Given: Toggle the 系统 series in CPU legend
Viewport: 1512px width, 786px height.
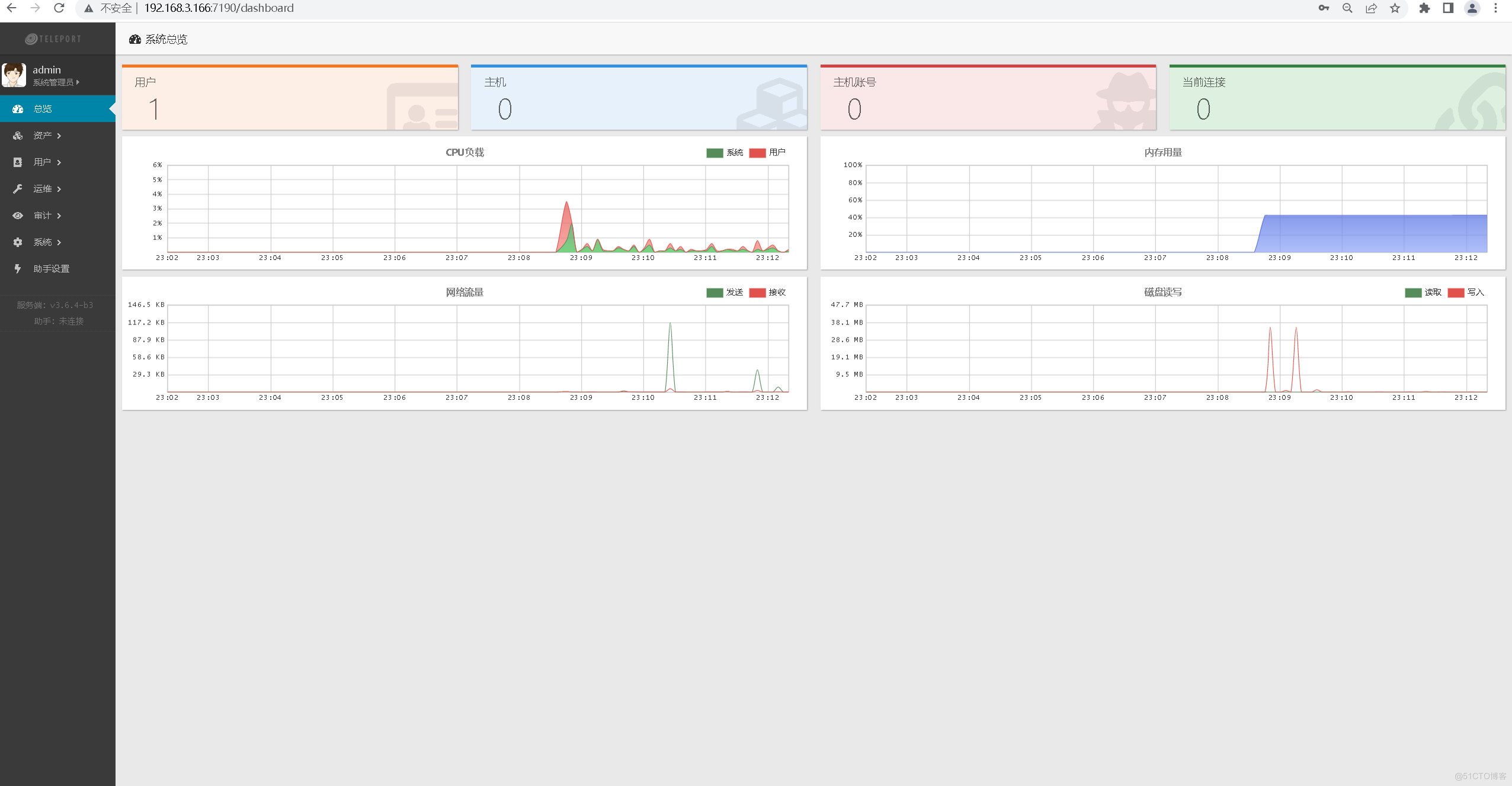Looking at the screenshot, I should [x=725, y=153].
